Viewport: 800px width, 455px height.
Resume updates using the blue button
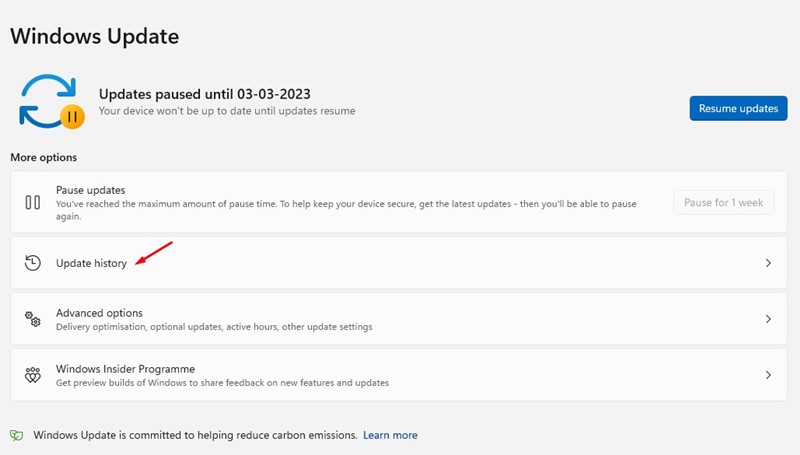click(x=738, y=108)
